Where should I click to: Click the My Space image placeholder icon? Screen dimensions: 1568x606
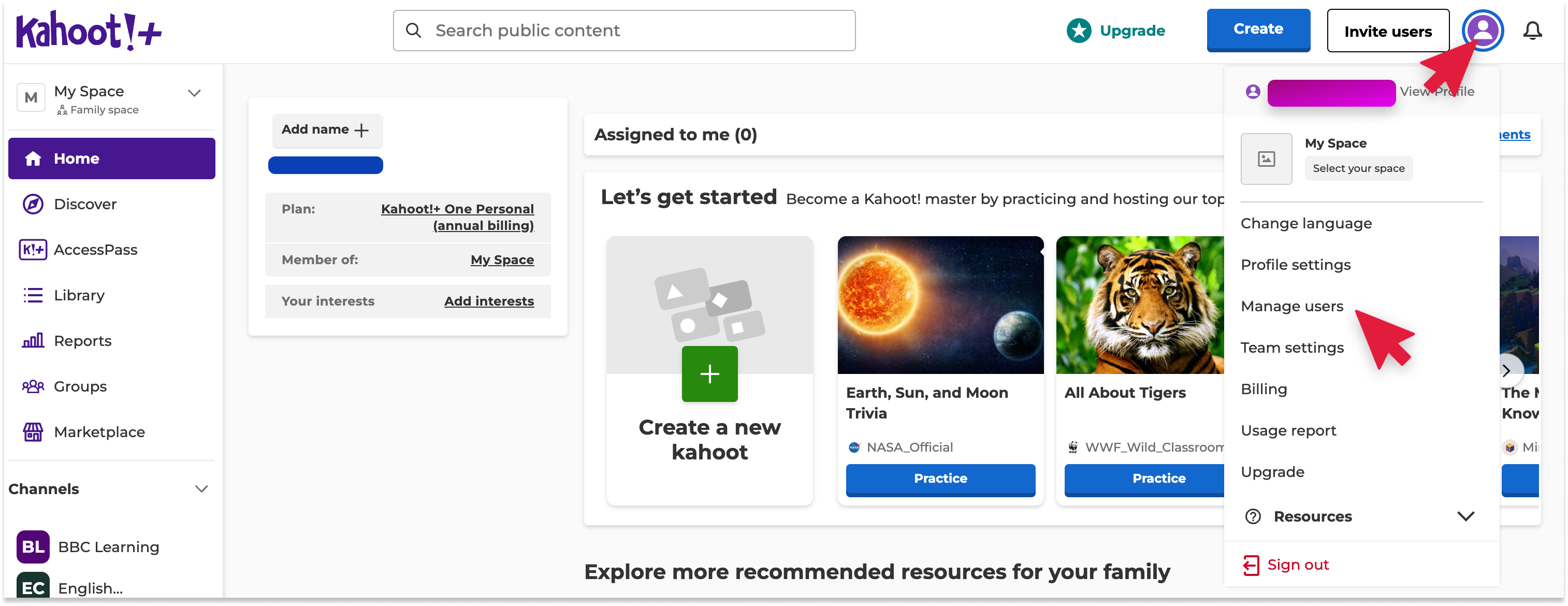[x=1266, y=159]
